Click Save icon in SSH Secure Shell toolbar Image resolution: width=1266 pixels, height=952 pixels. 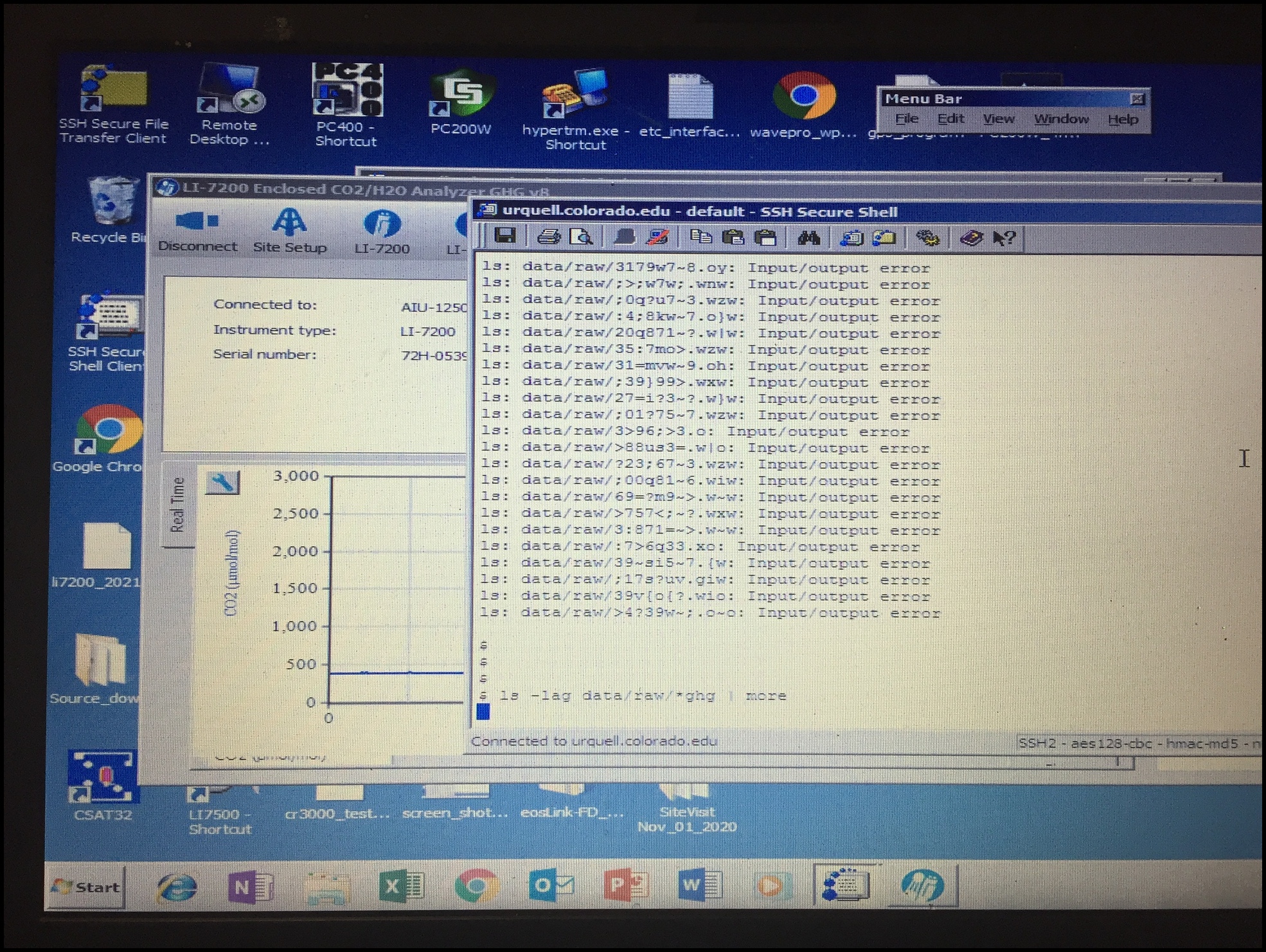point(505,237)
